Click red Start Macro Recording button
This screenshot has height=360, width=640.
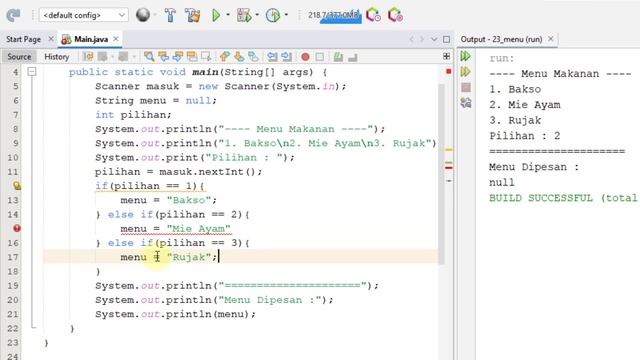coord(305,57)
